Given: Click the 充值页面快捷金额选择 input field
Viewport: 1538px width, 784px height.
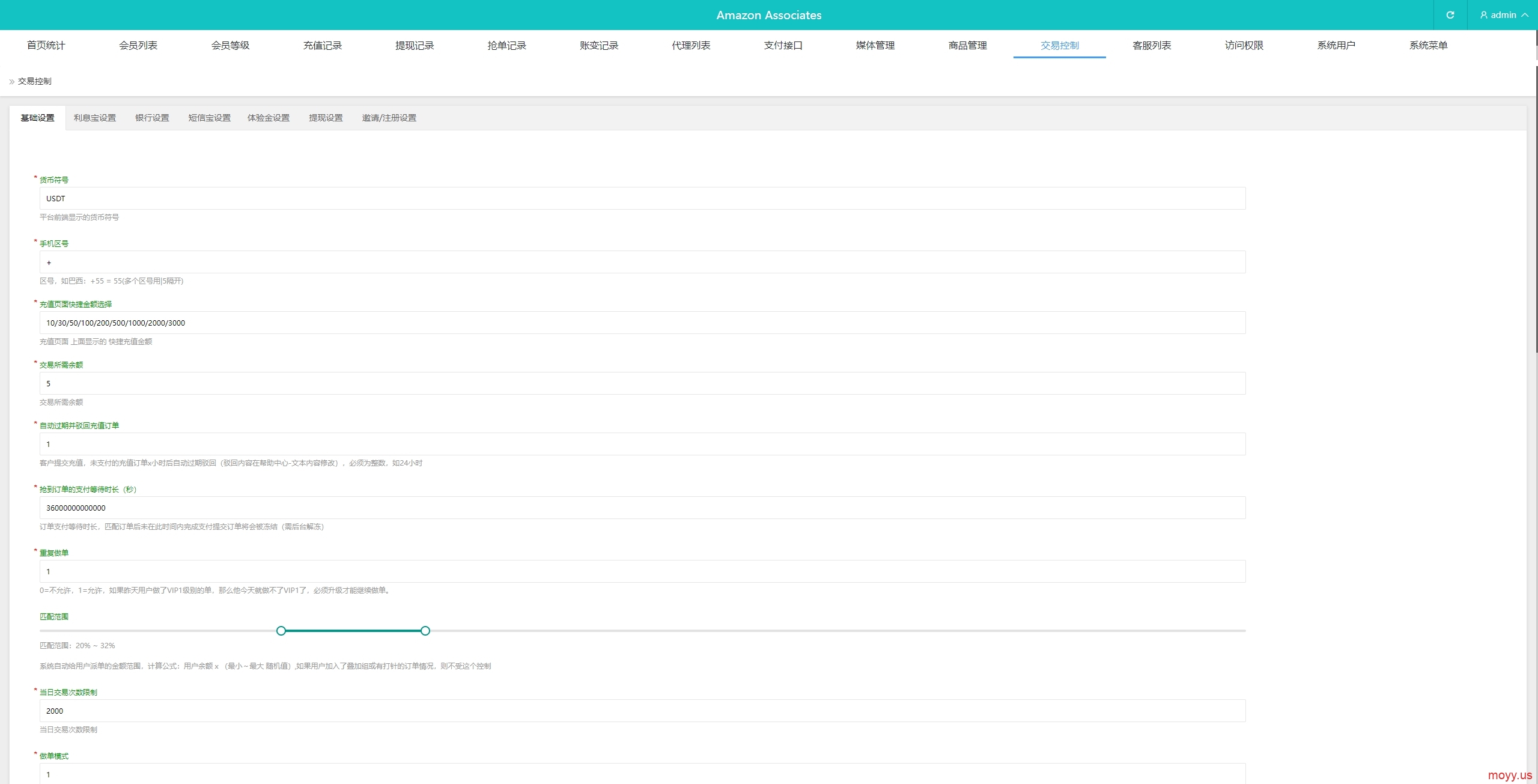Looking at the screenshot, I should click(x=642, y=323).
